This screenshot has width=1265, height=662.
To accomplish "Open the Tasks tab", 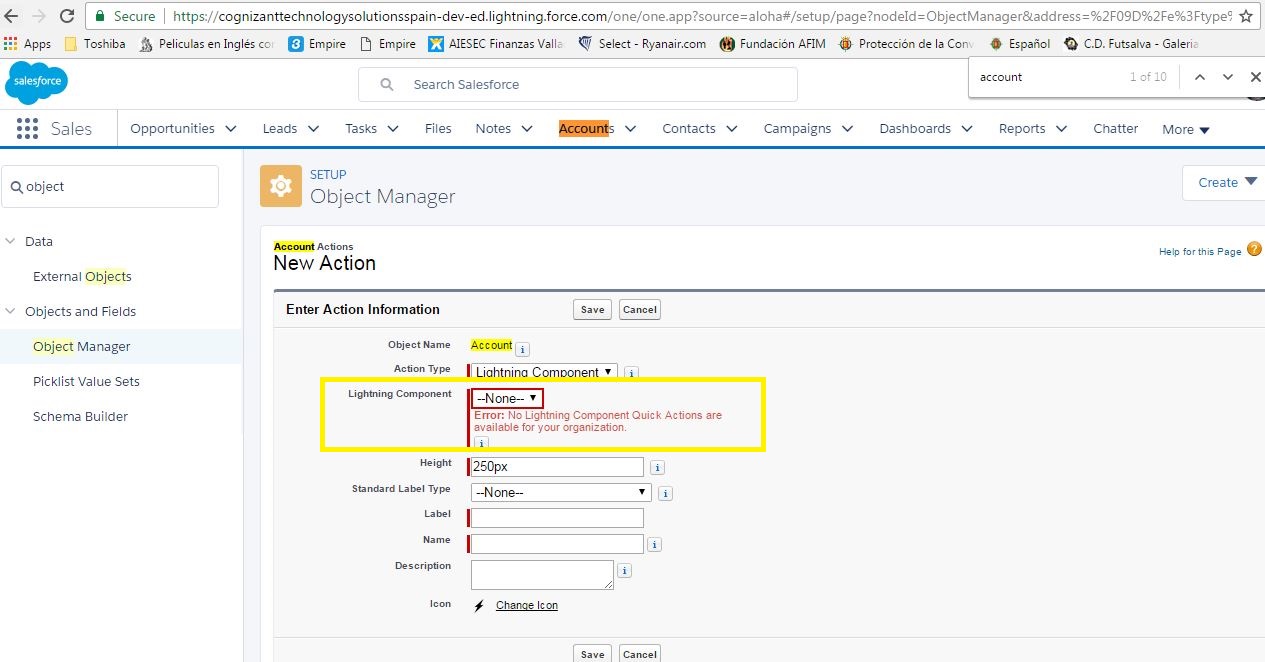I will (x=361, y=129).
